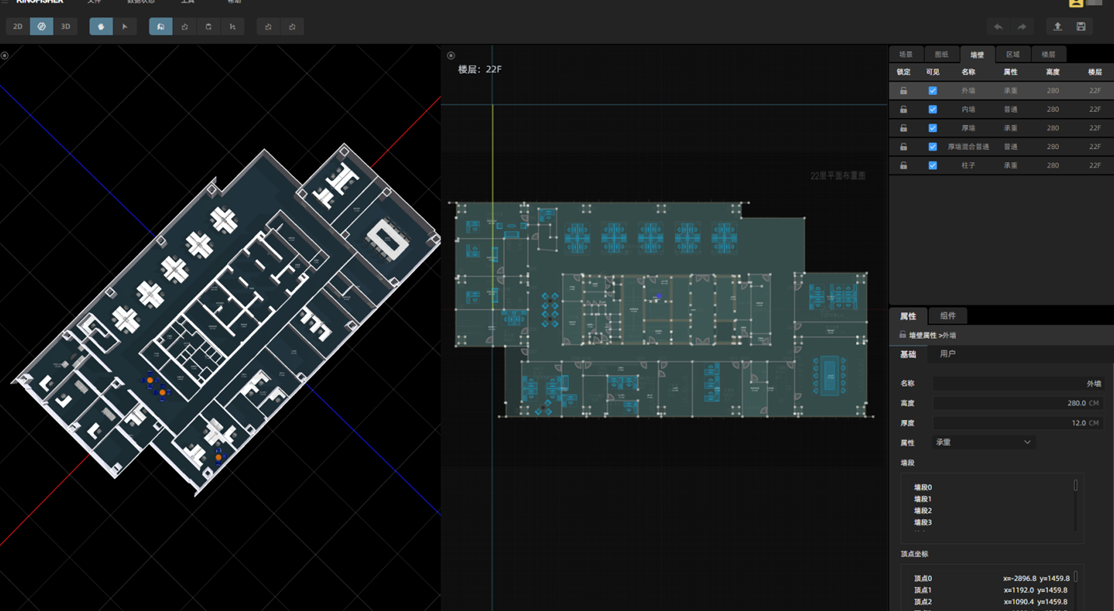Screen dimensions: 1114x611
Task: Uncheck visibility for 厚墙
Action: tap(933, 128)
